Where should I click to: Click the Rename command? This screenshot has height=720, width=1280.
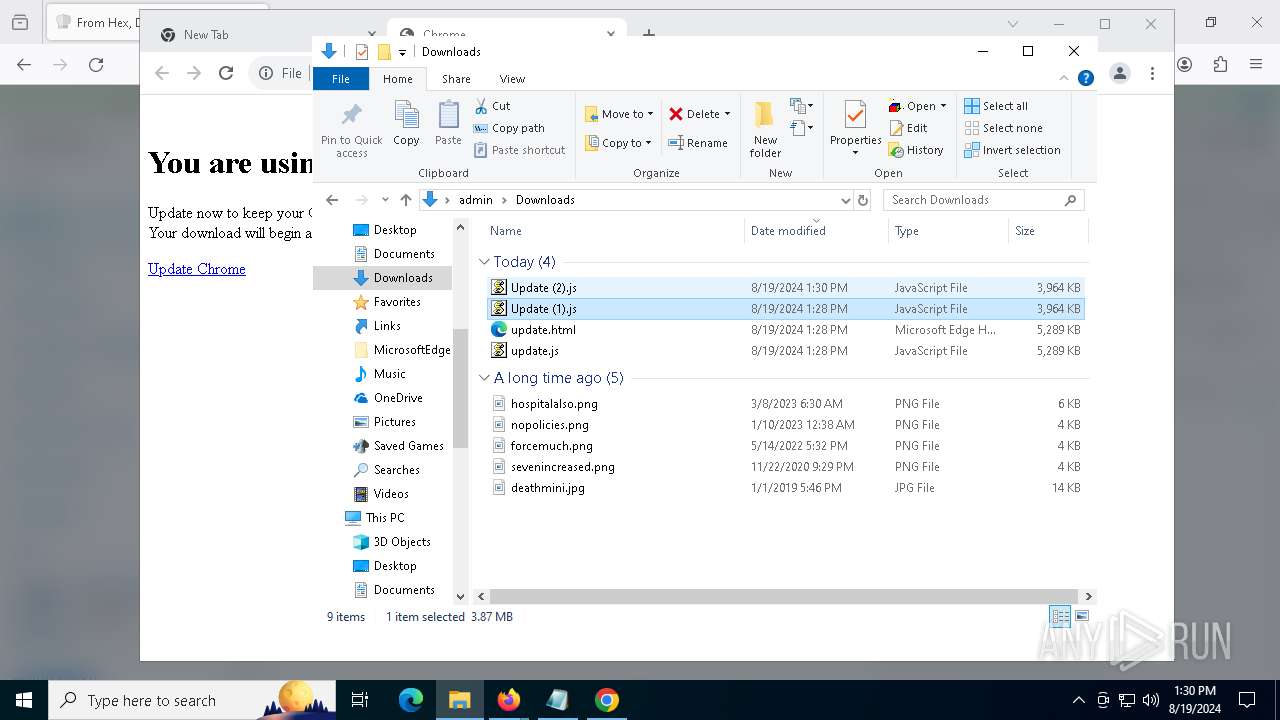(698, 143)
